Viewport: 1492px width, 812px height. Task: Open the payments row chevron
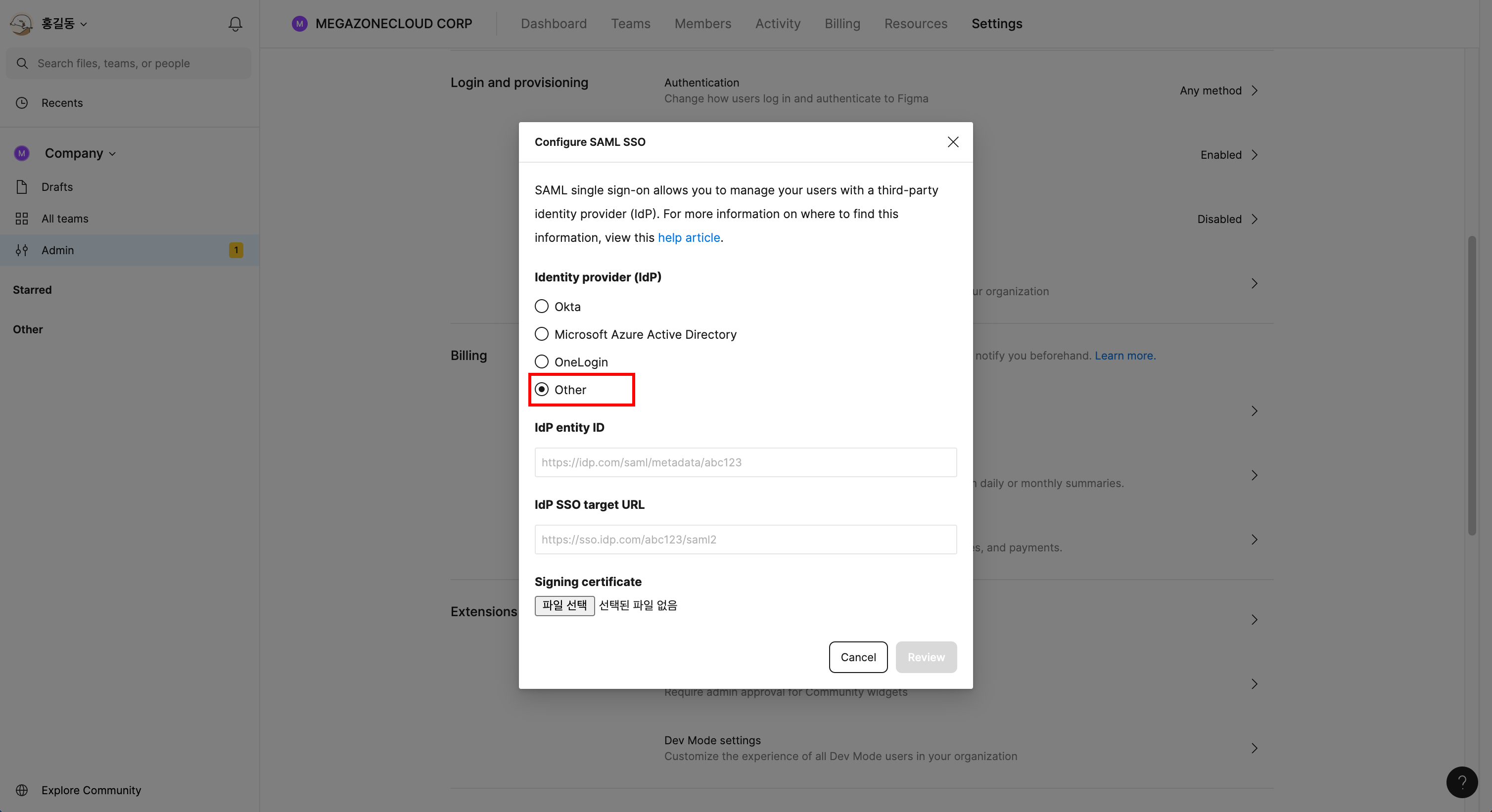[x=1255, y=540]
